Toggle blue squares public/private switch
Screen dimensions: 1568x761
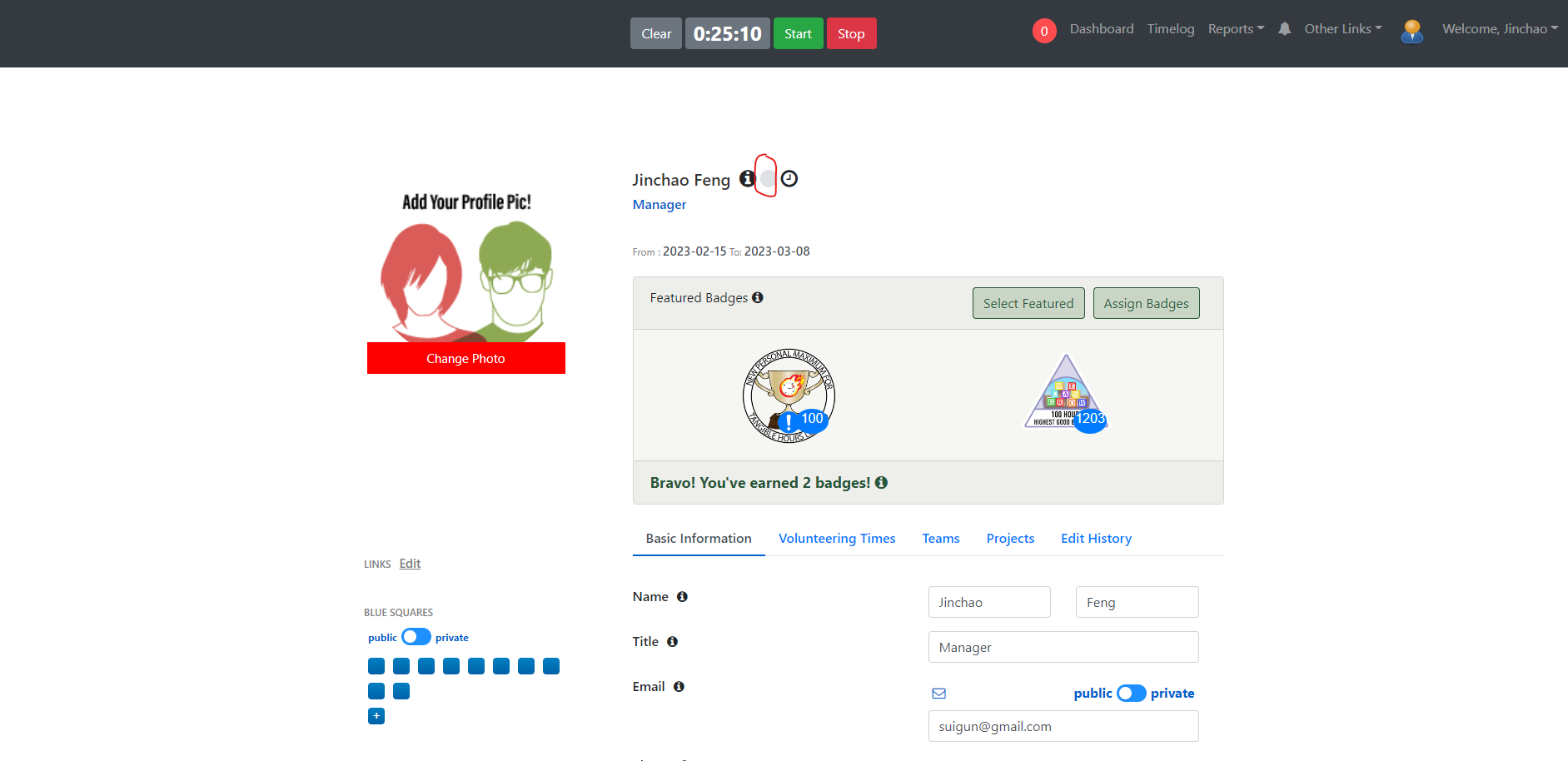[416, 637]
